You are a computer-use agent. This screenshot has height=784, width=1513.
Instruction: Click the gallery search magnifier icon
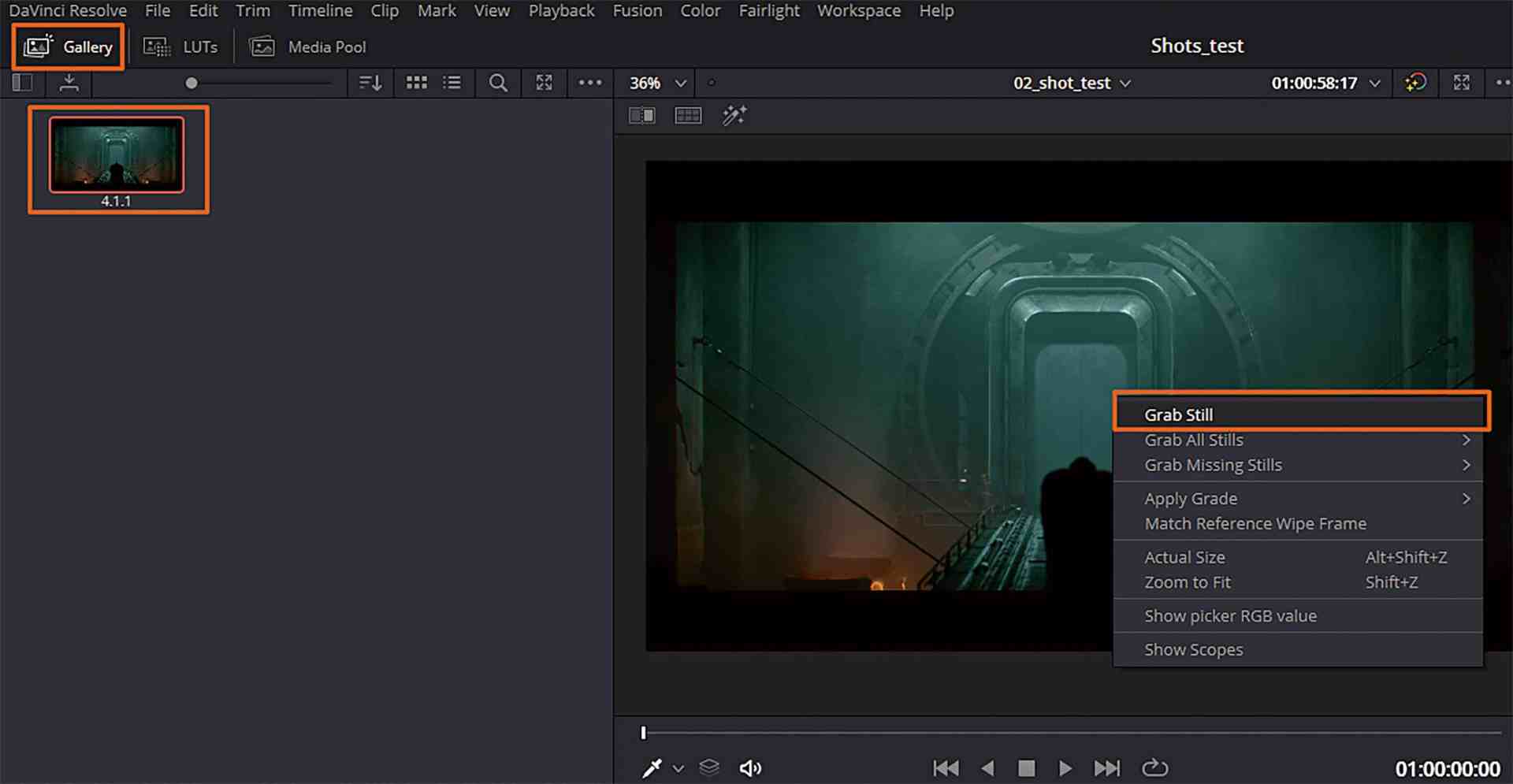pos(498,83)
